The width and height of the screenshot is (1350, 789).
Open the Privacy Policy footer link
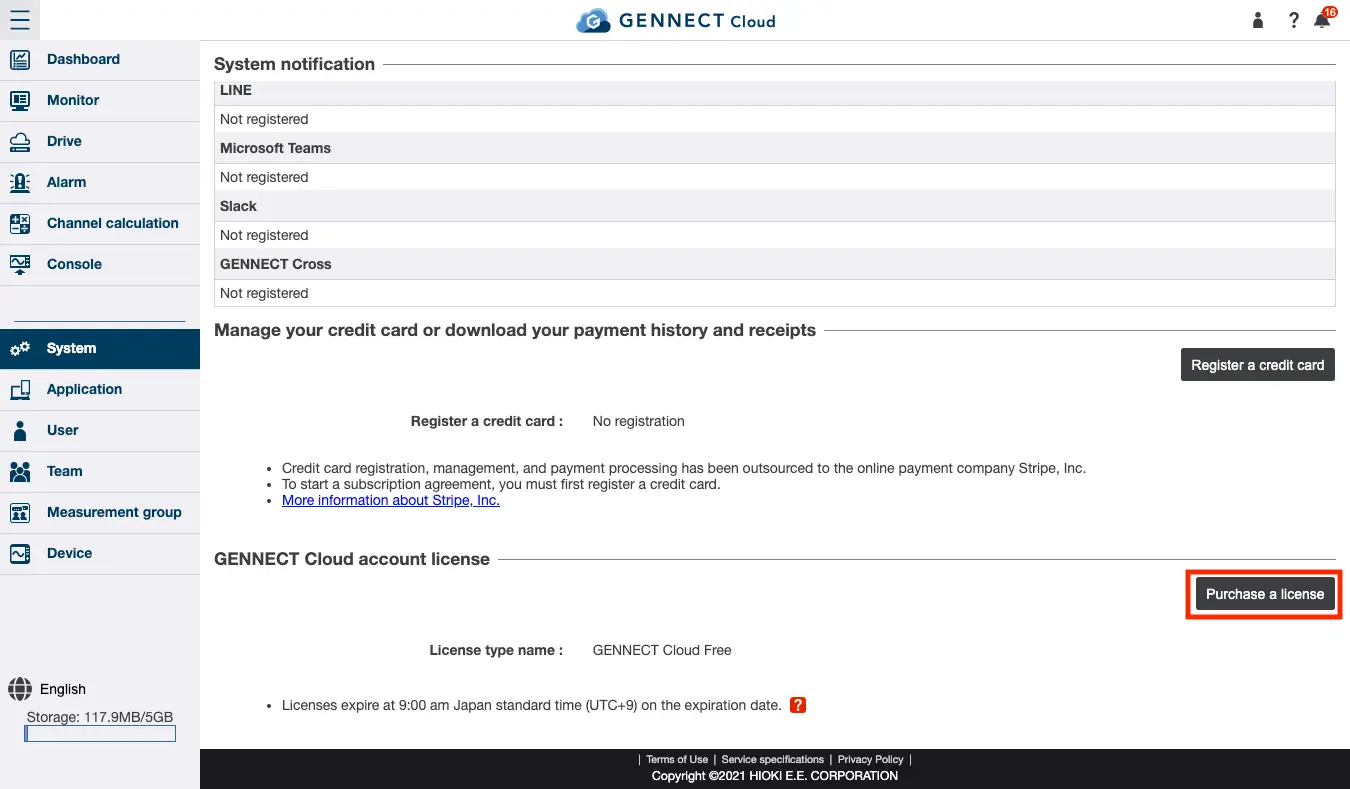(870, 760)
